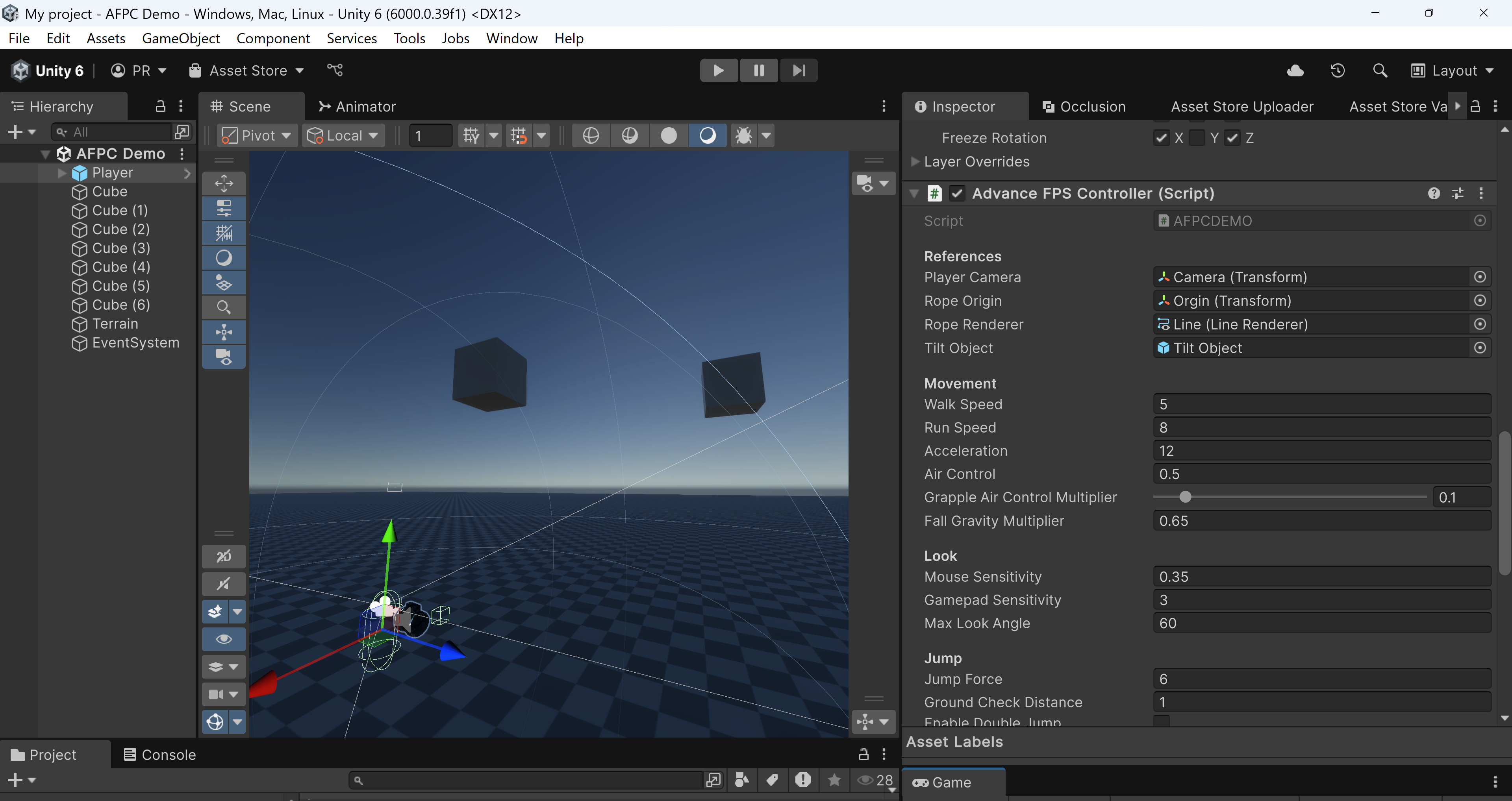The image size is (1512, 801).
Task: Open Advance FPS Controller kebab menu
Action: pyautogui.click(x=1481, y=193)
